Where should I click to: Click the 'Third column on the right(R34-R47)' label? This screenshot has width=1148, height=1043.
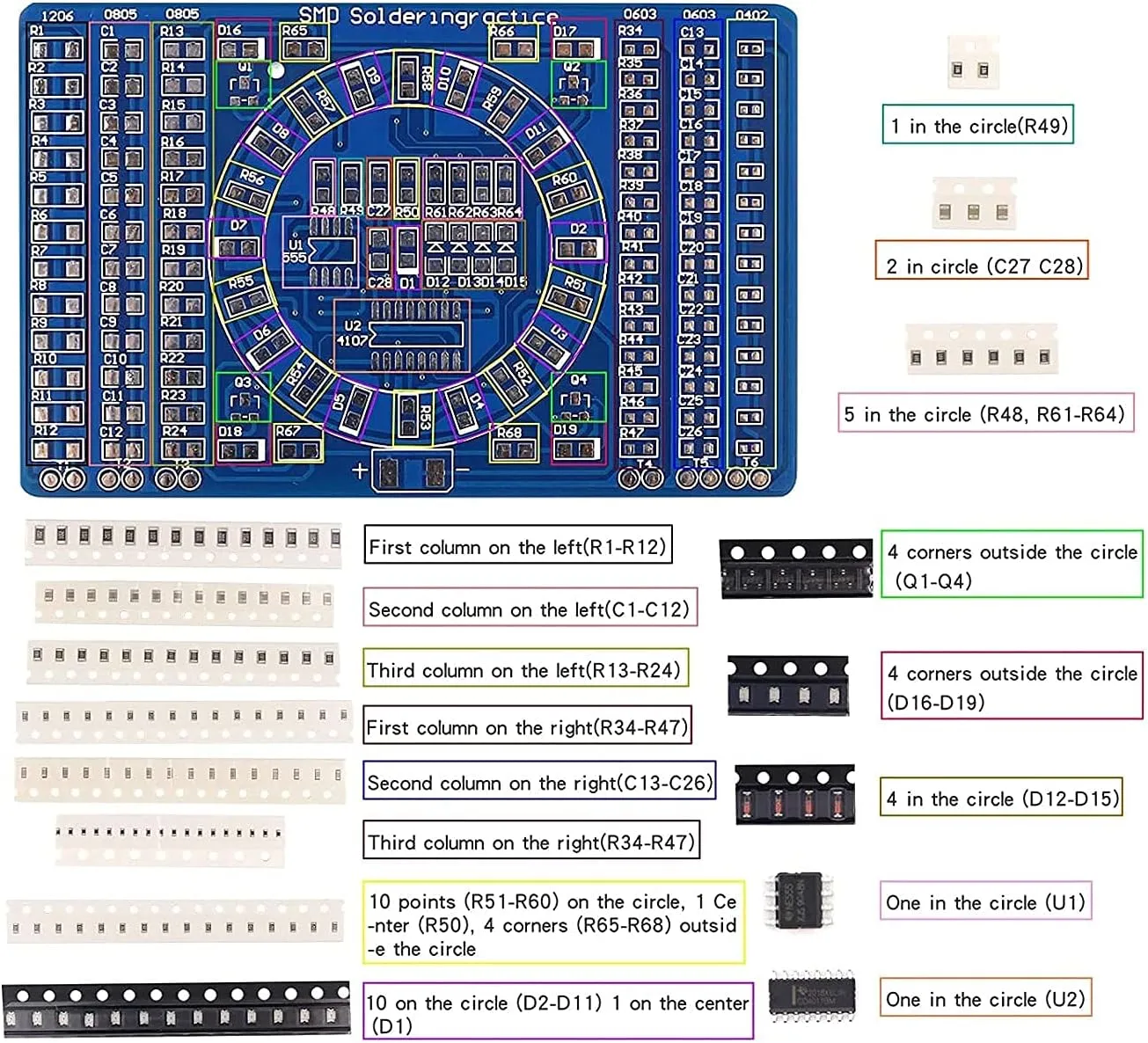pyautogui.click(x=531, y=840)
